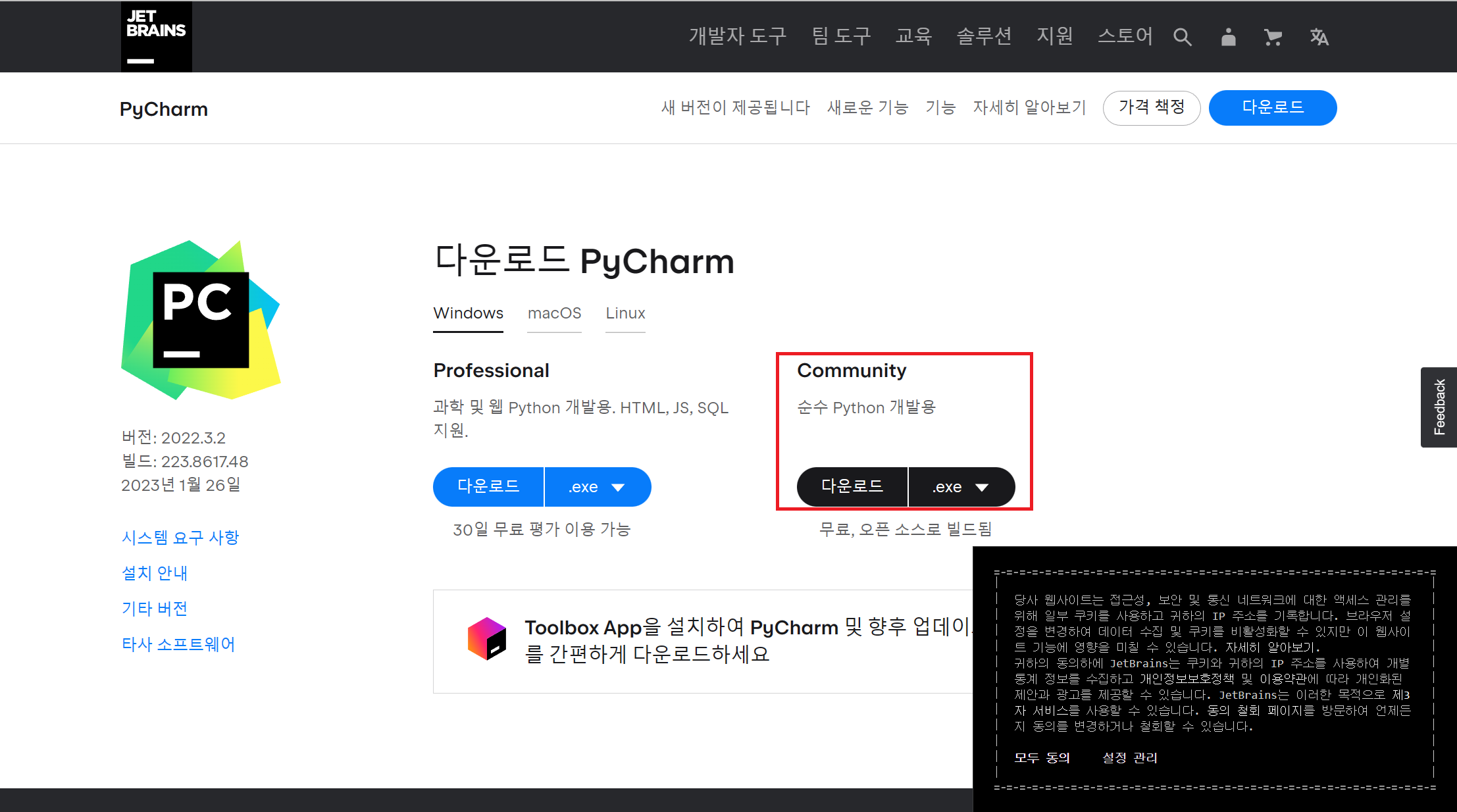
Task: Switch to the Linux tab
Action: (625, 314)
